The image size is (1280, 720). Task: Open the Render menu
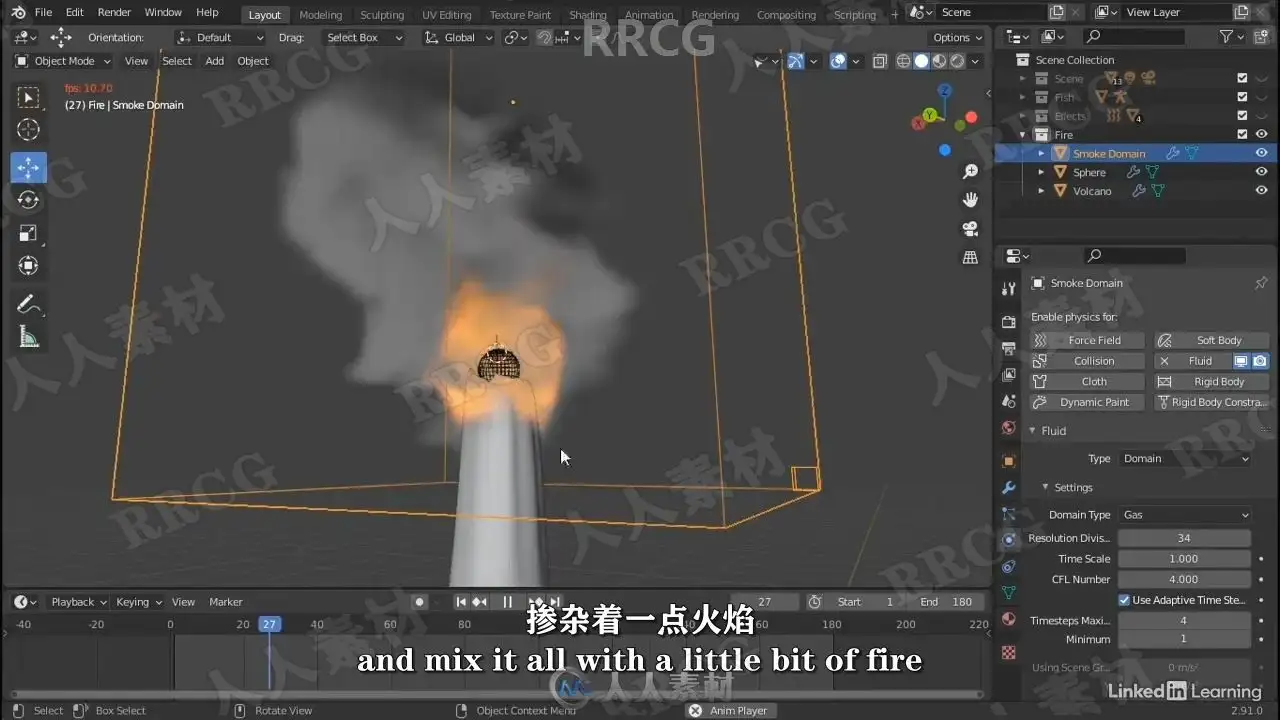(114, 12)
